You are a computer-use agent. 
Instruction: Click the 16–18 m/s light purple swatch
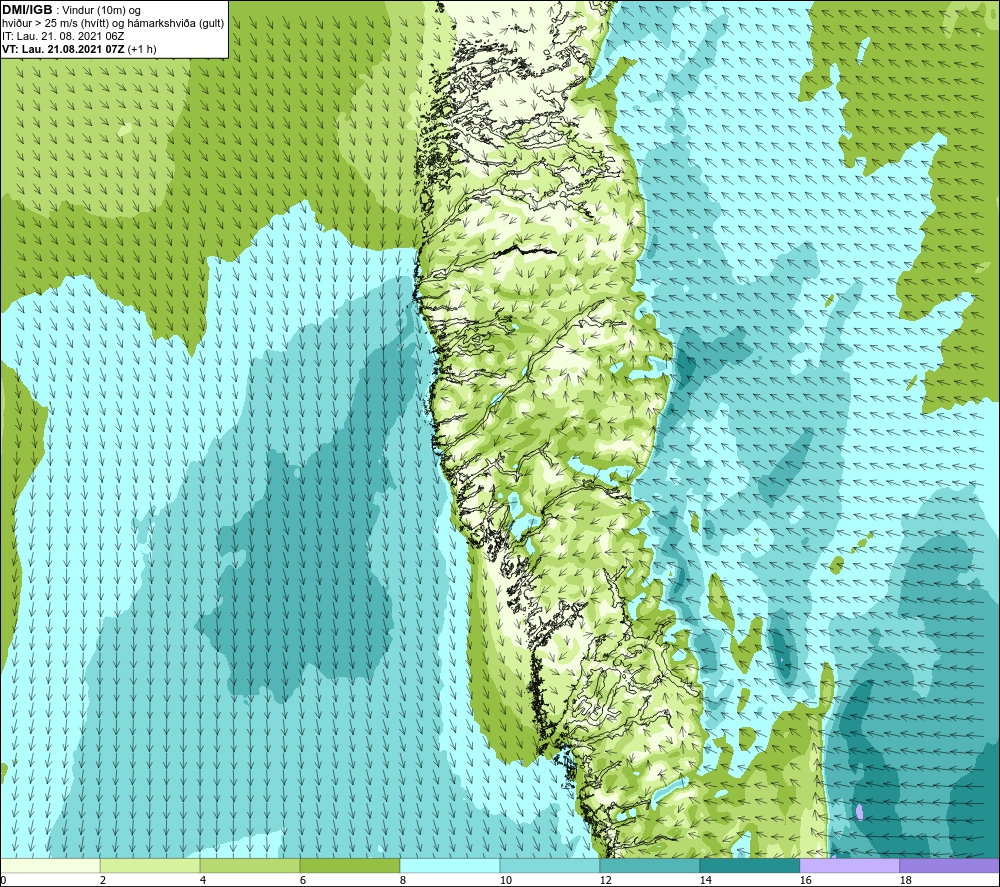(849, 866)
